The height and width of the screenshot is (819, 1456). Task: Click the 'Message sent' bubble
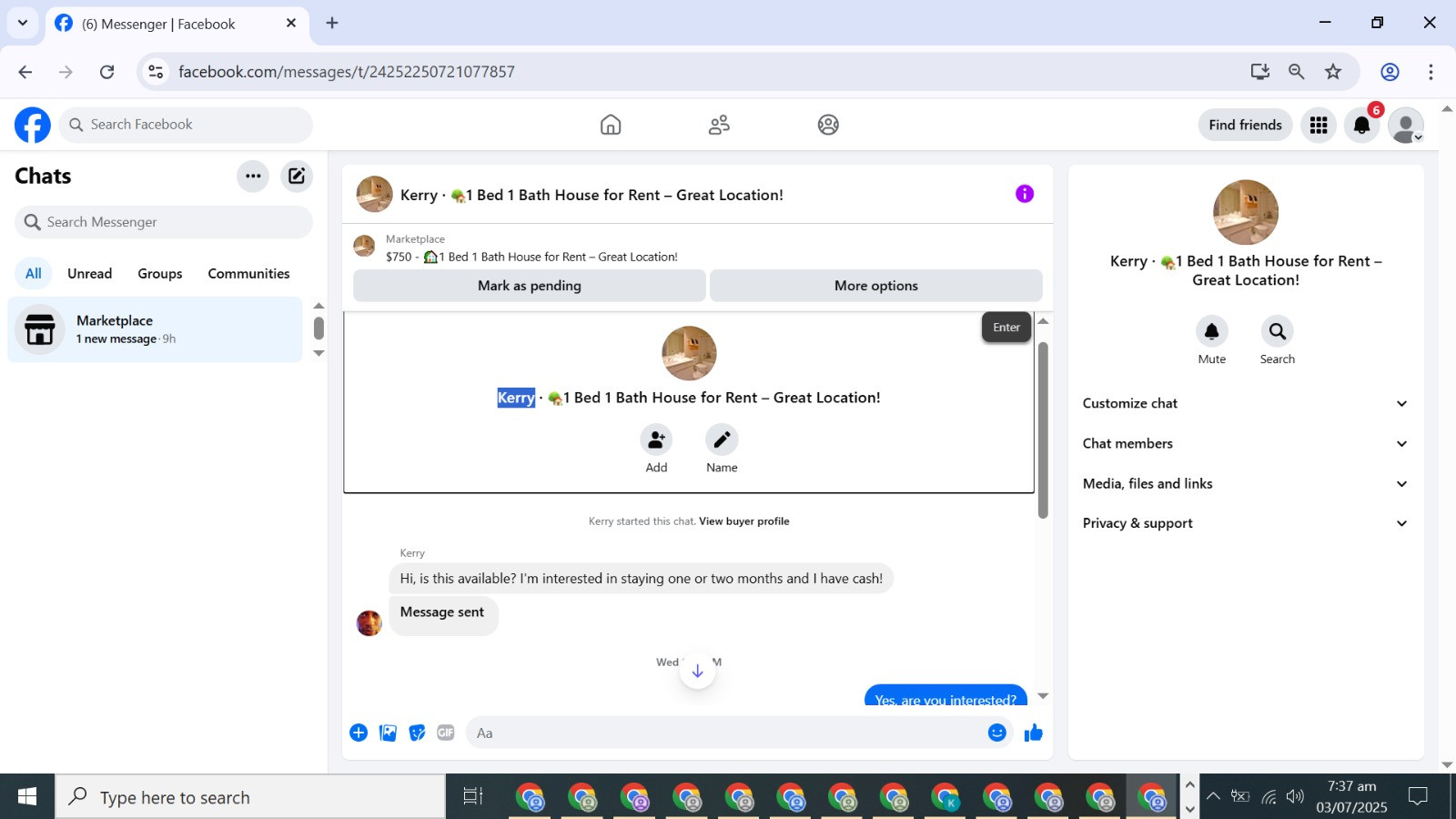pos(443,614)
